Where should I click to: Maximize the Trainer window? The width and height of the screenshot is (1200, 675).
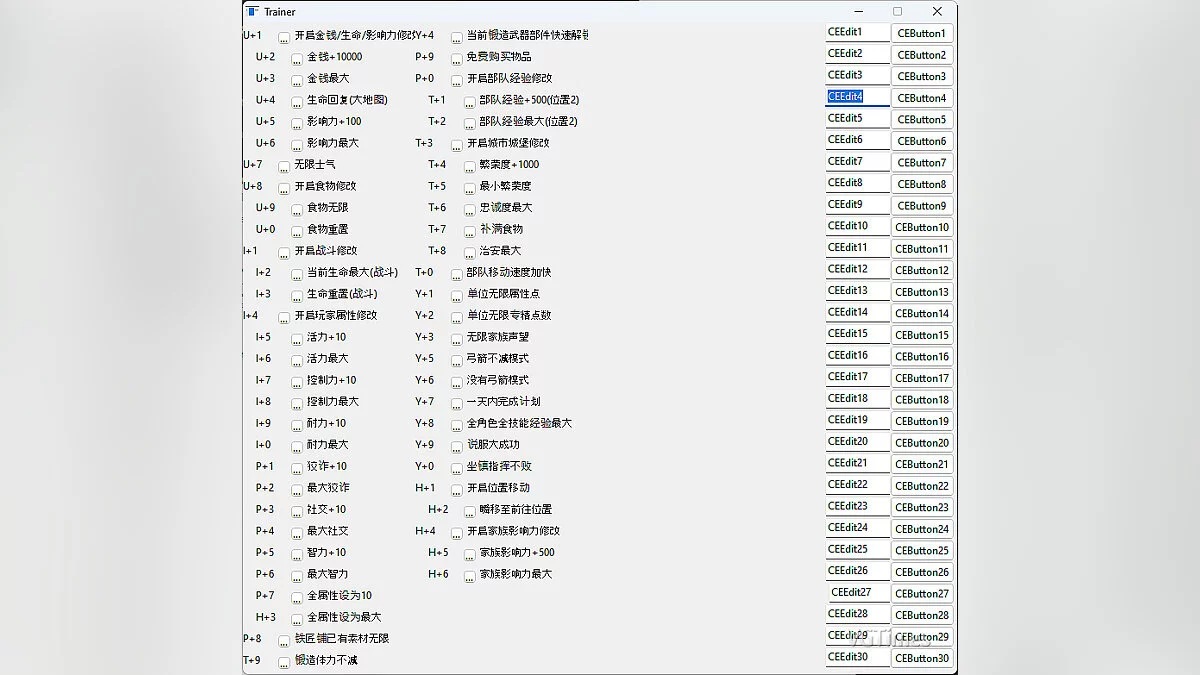coord(897,12)
